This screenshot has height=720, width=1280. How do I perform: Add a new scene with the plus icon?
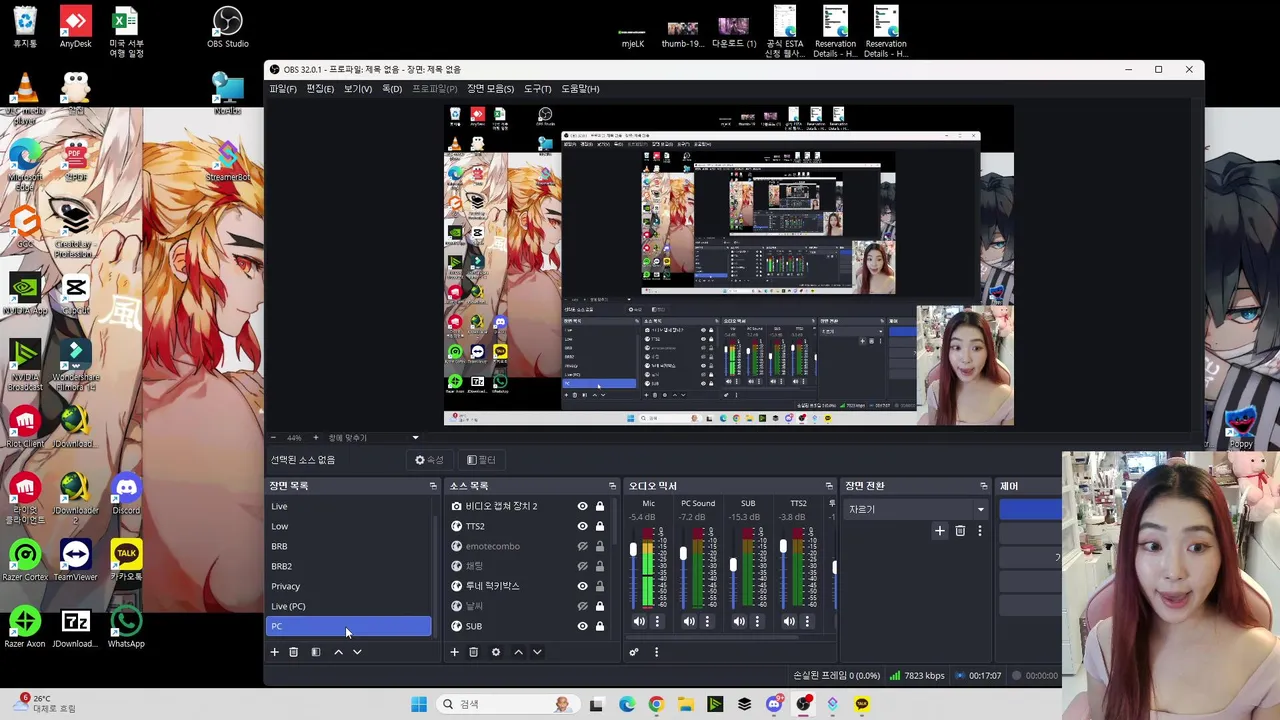[x=274, y=652]
